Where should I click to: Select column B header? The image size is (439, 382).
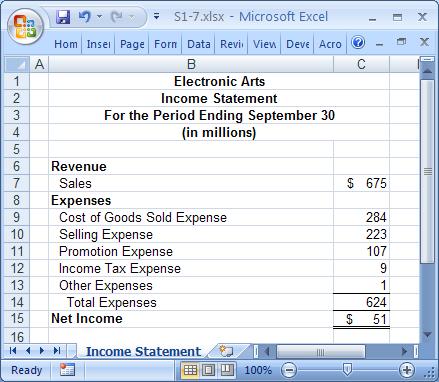pyautogui.click(x=191, y=64)
